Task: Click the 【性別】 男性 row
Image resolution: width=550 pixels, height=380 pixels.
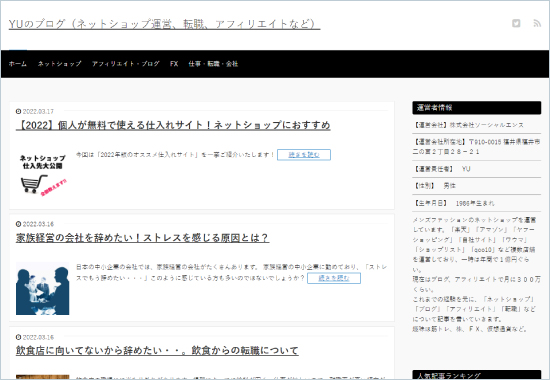Action: pyautogui.click(x=477, y=186)
